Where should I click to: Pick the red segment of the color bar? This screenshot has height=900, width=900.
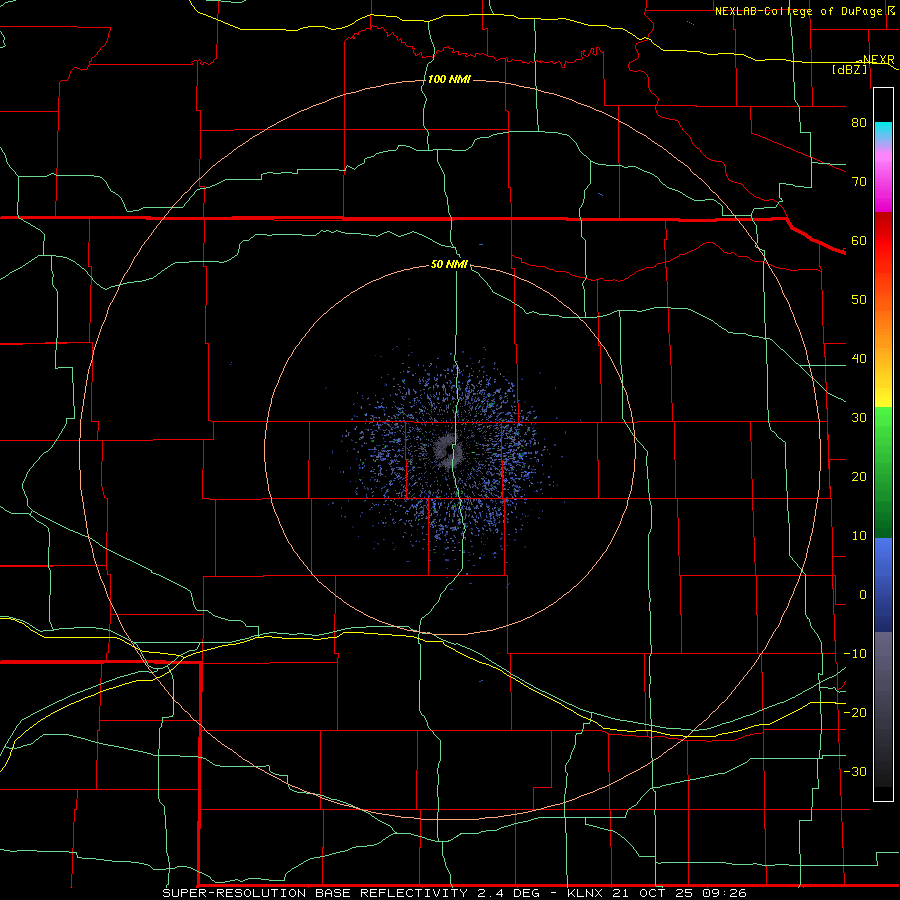[x=883, y=241]
